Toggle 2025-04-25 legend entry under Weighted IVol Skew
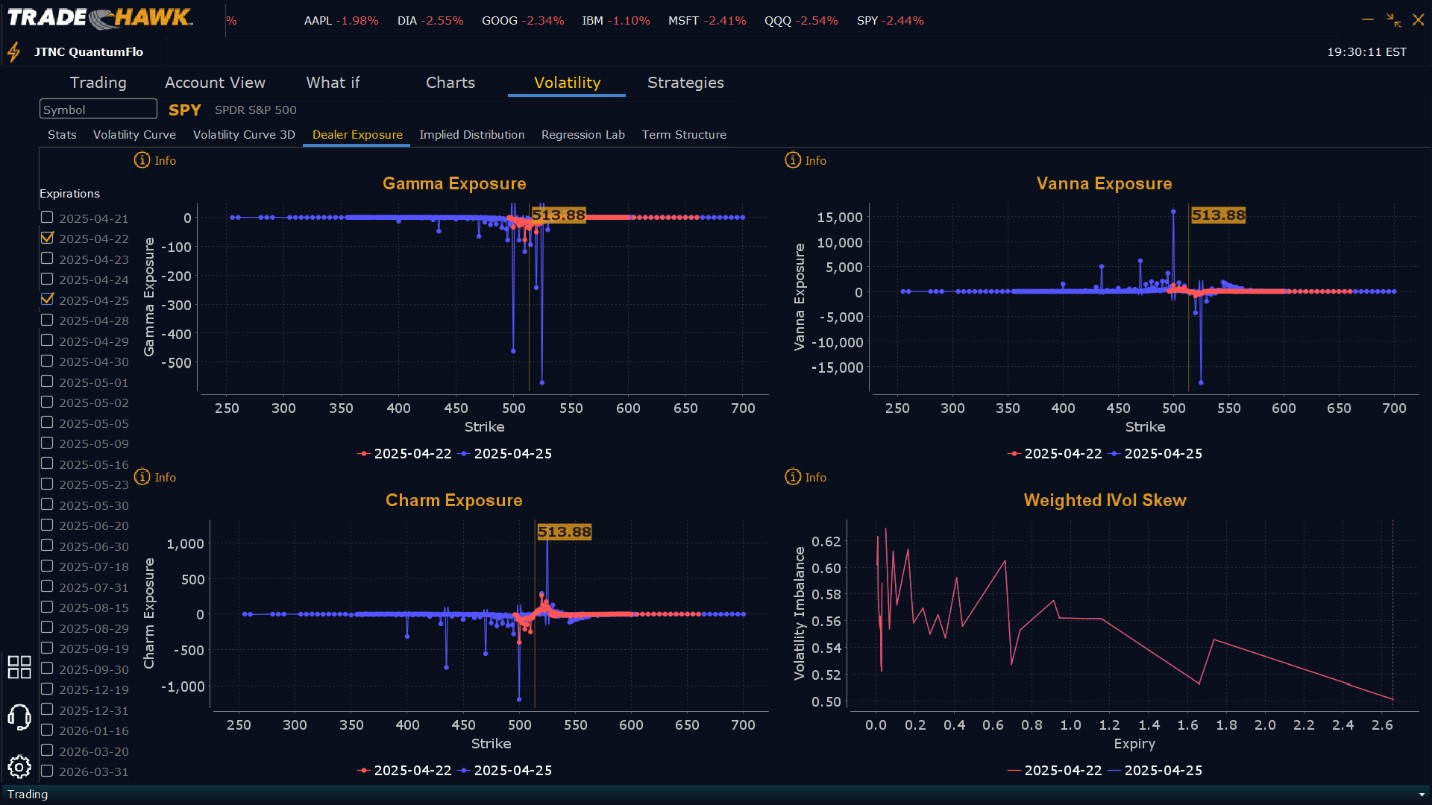1432x805 pixels. click(x=1156, y=771)
